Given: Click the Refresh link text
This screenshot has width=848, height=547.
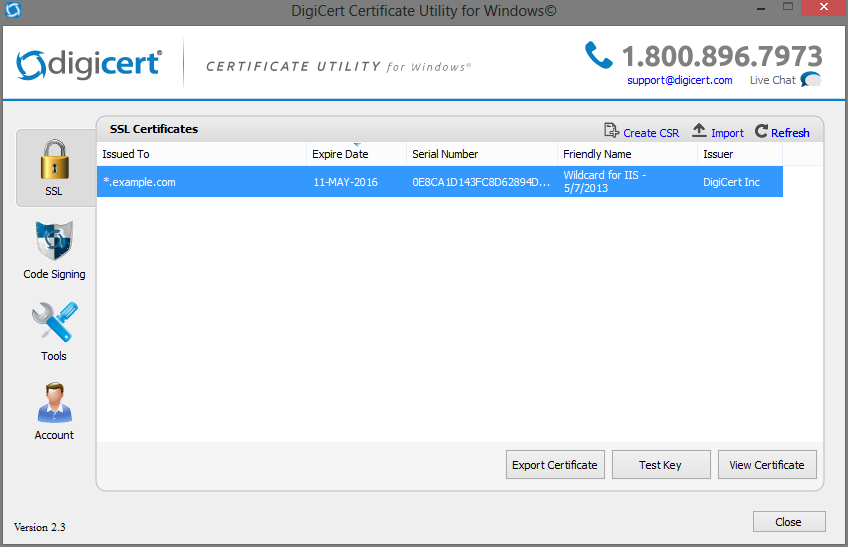Looking at the screenshot, I should click(790, 133).
